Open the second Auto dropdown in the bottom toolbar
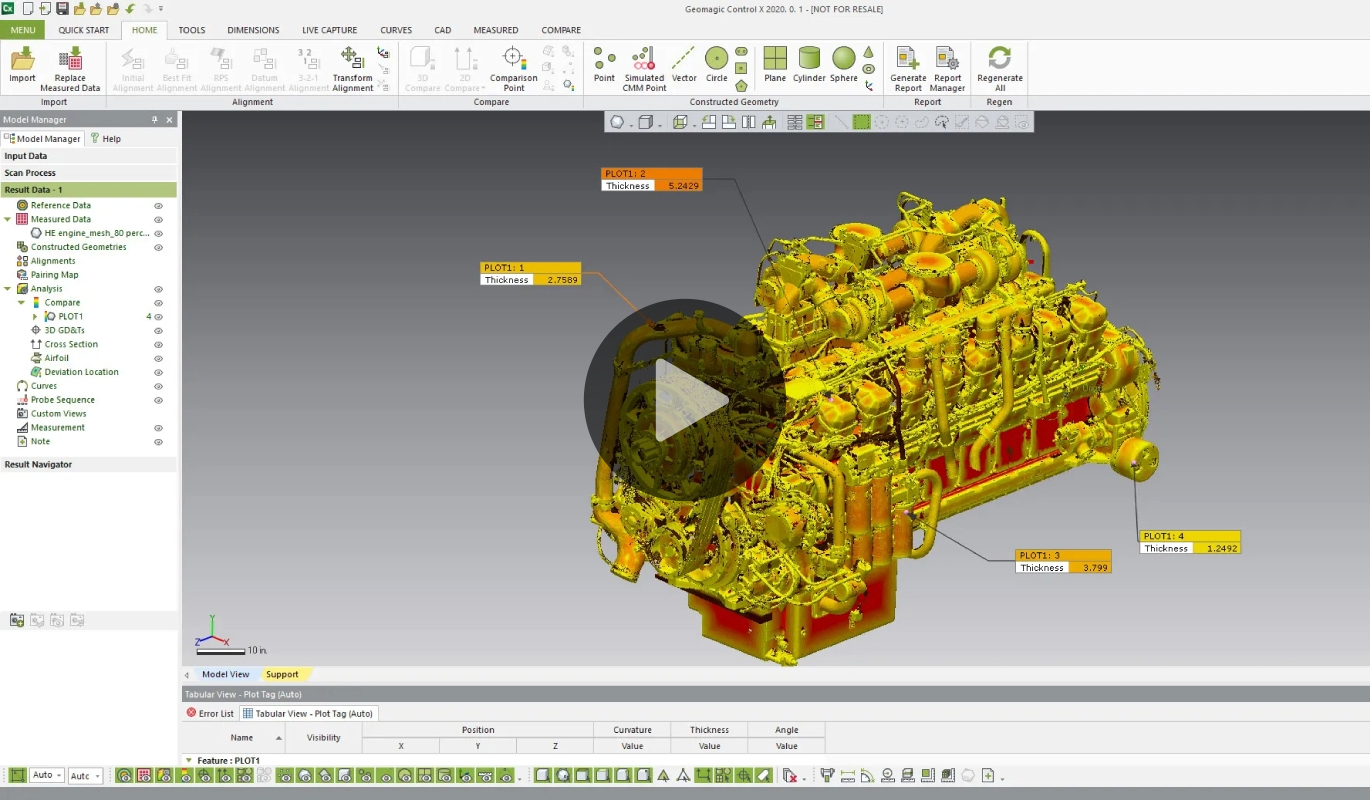This screenshot has width=1370, height=800. pos(85,775)
